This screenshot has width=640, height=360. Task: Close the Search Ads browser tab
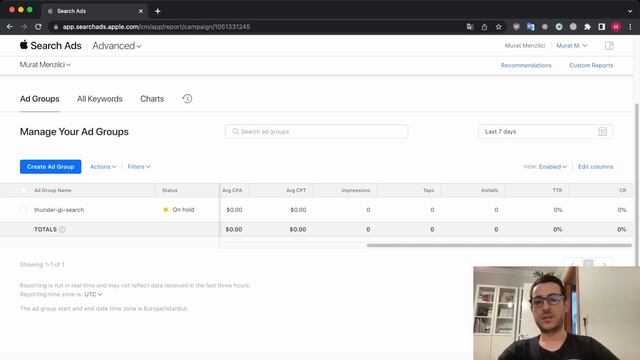click(141, 11)
